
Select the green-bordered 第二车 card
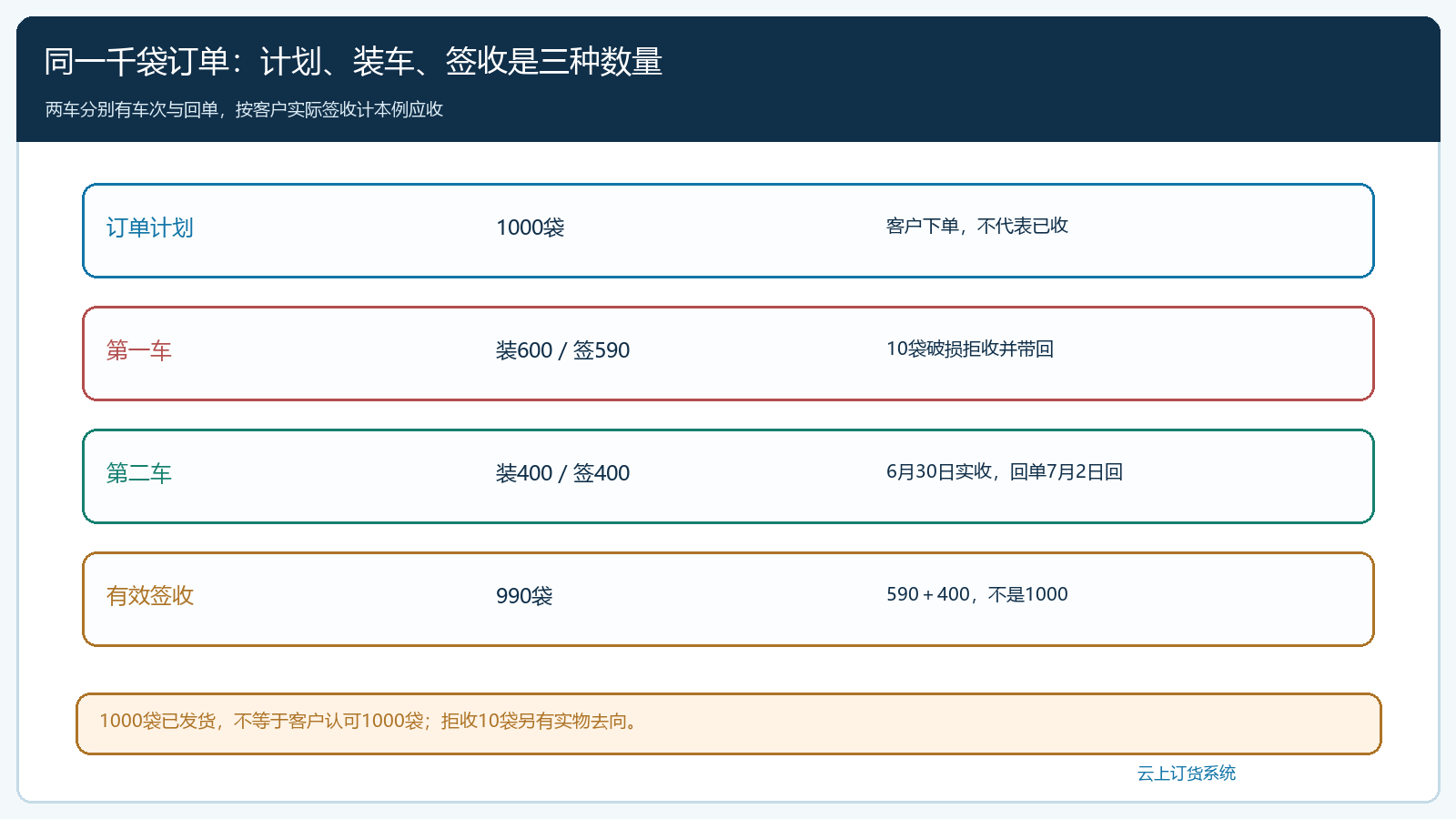(728, 476)
